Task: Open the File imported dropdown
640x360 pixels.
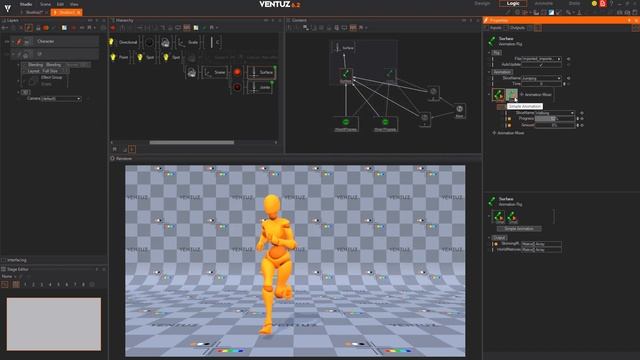Action: coord(541,59)
